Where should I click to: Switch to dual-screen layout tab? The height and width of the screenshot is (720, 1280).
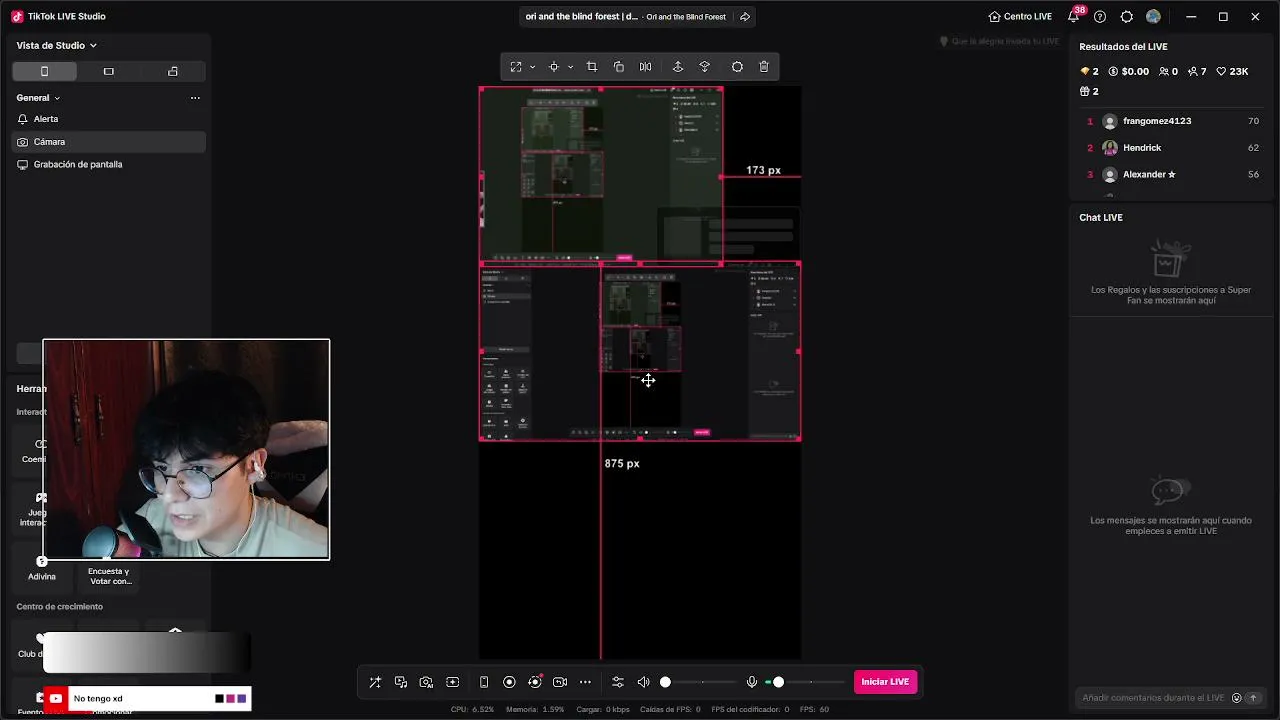point(173,71)
